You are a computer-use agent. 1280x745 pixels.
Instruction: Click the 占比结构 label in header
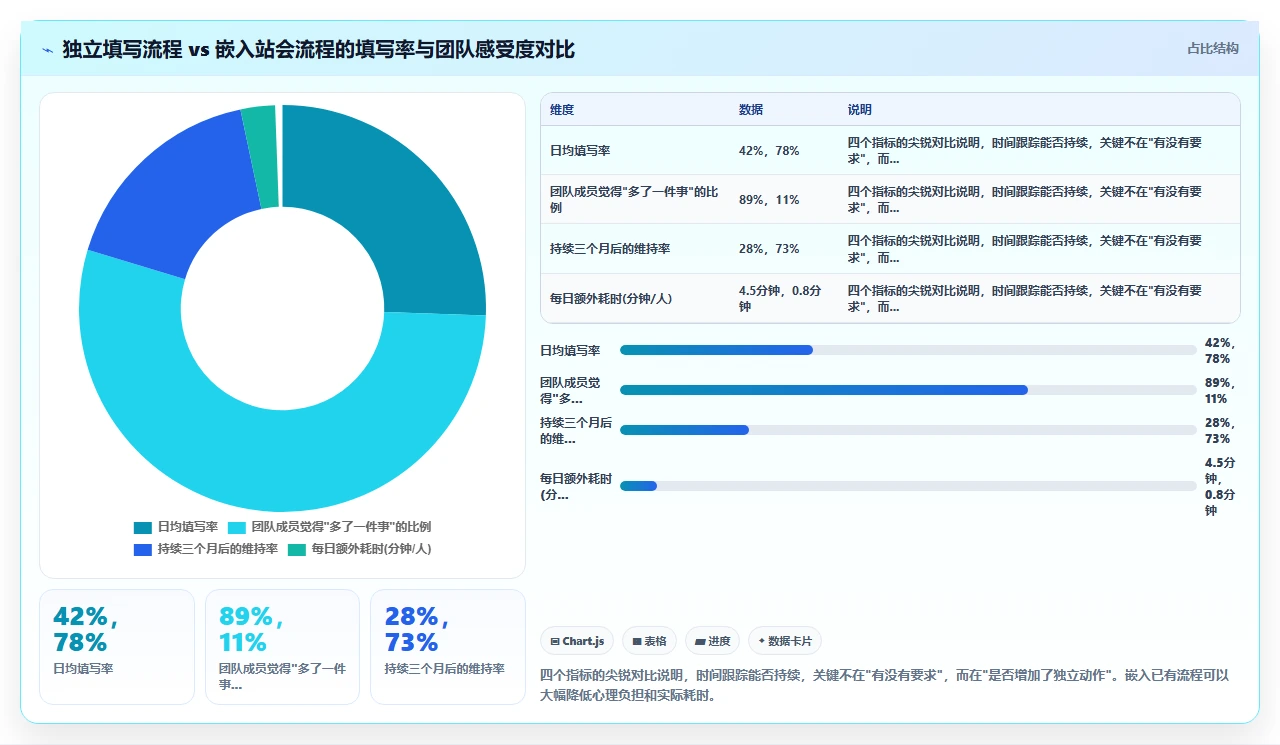(x=1213, y=48)
